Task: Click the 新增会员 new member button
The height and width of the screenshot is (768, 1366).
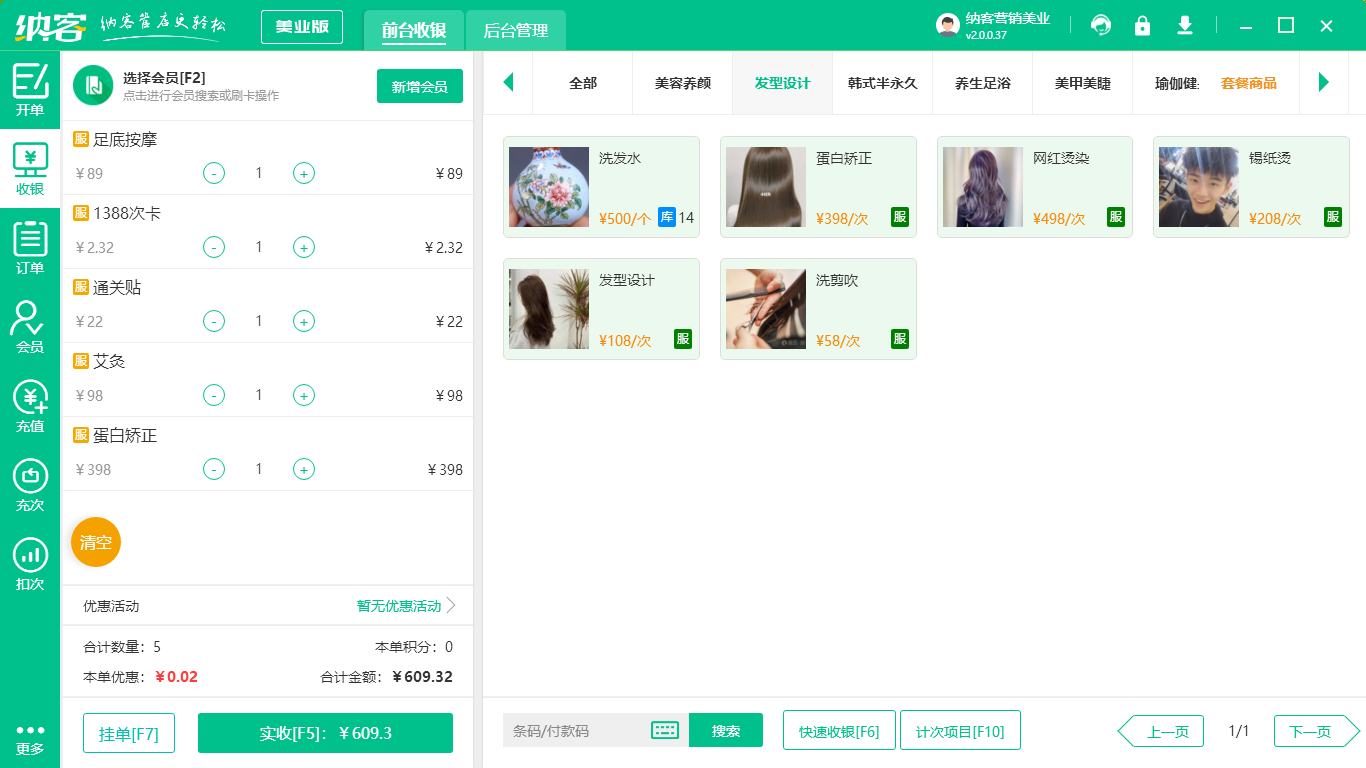Action: click(x=419, y=87)
